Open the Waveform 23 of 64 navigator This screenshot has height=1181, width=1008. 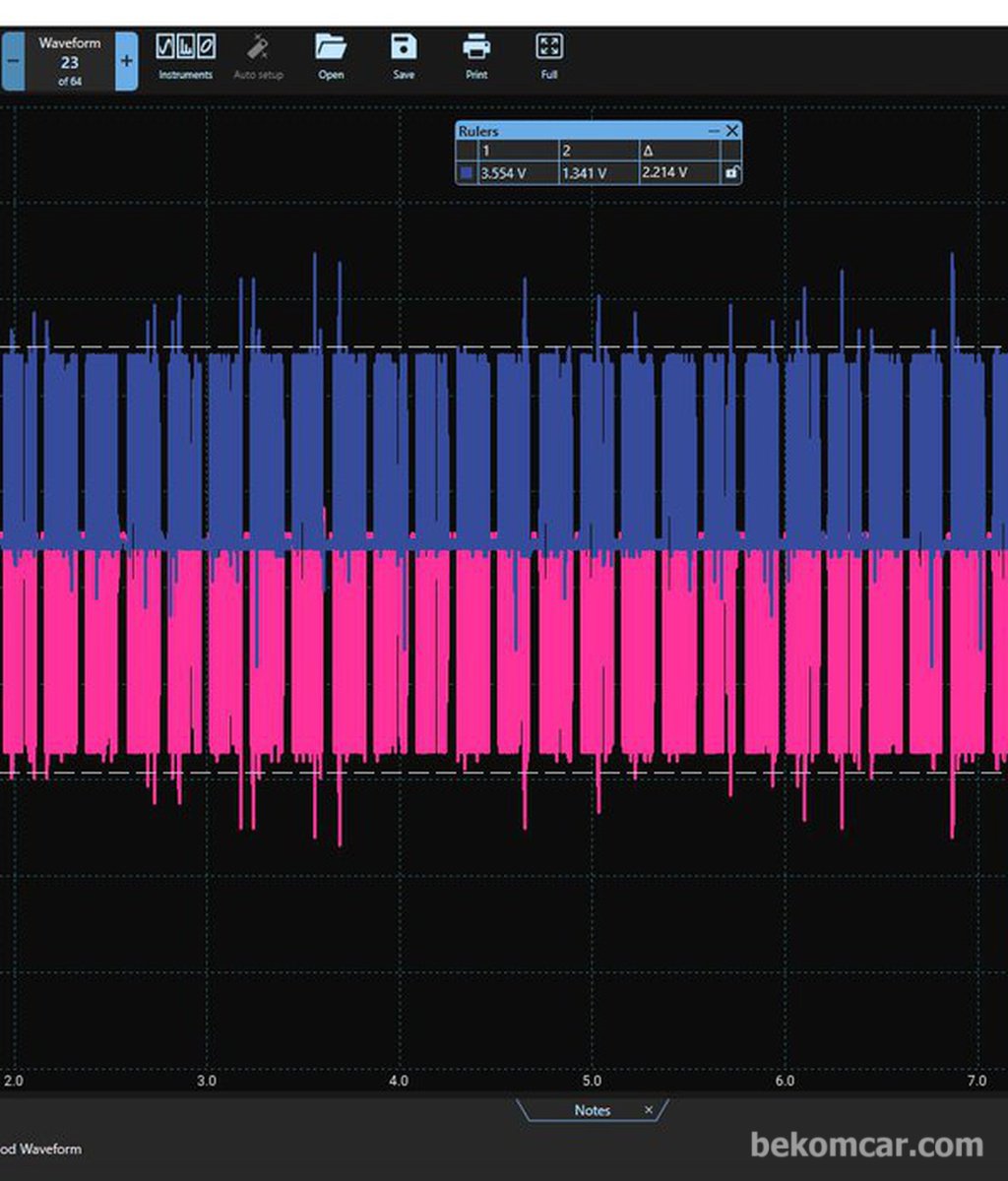[69, 61]
